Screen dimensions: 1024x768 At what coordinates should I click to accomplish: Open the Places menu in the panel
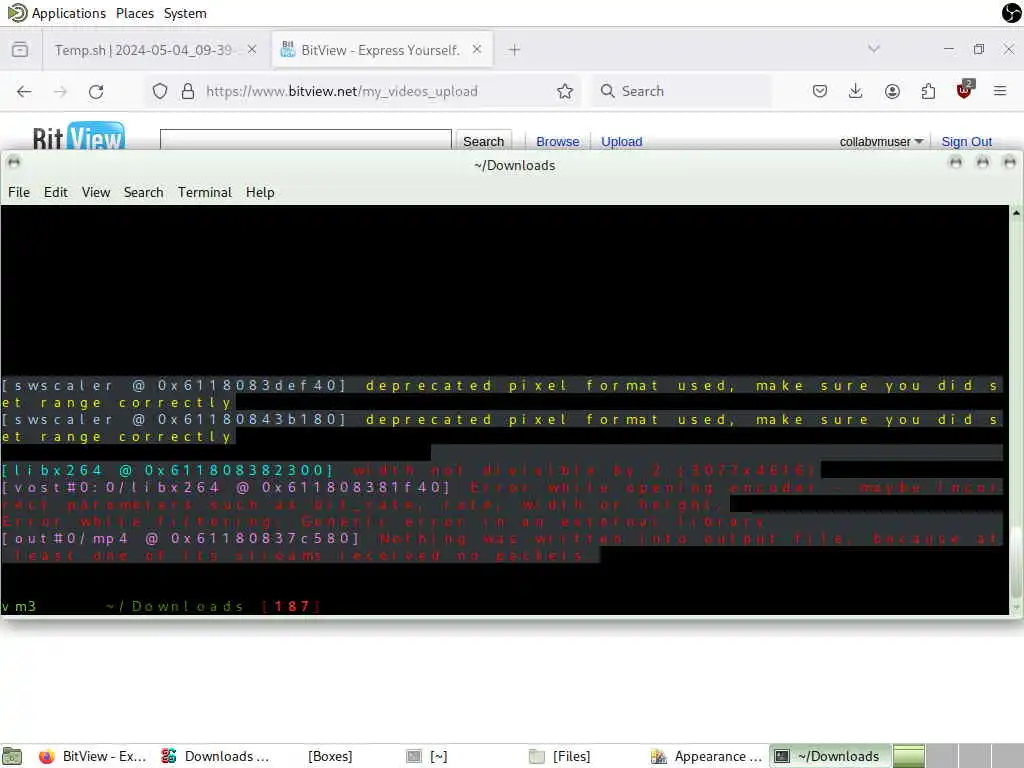point(135,13)
